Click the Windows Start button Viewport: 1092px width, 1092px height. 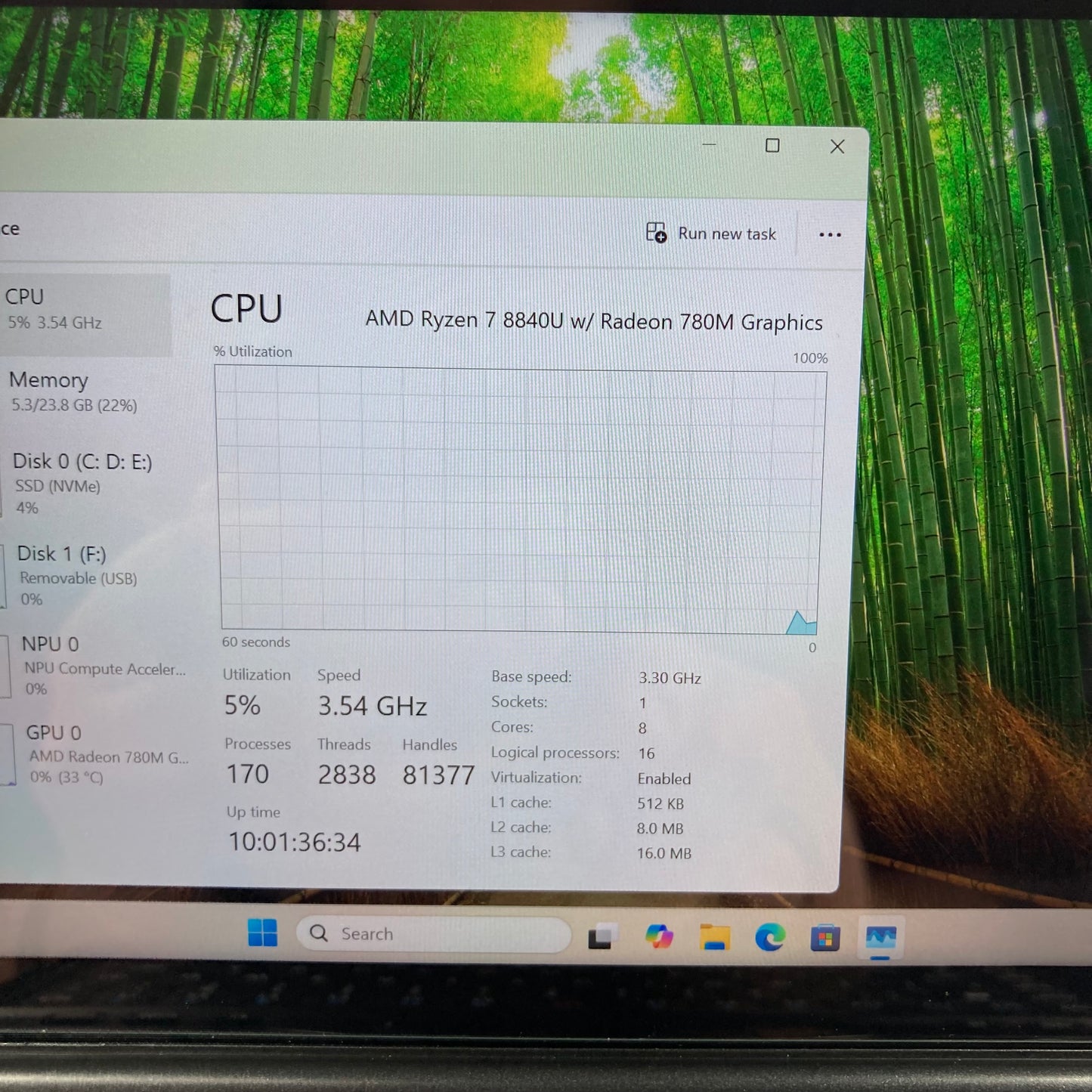[262, 933]
